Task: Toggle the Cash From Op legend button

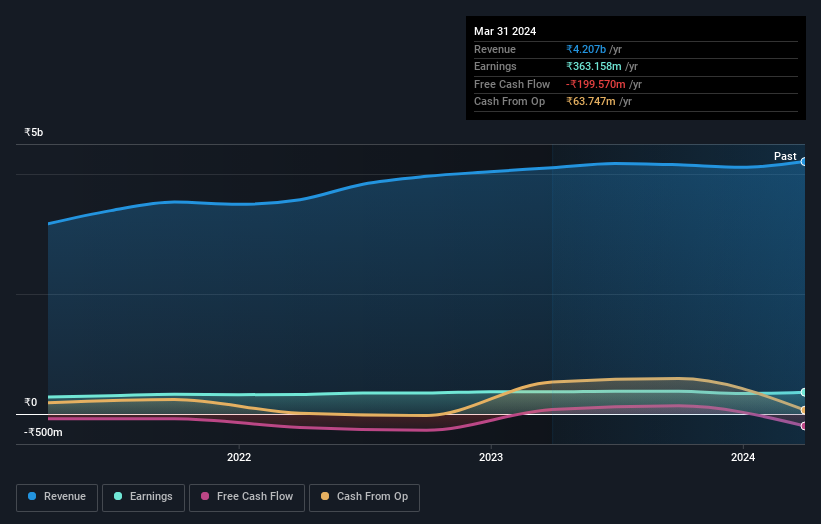Action: [x=364, y=497]
